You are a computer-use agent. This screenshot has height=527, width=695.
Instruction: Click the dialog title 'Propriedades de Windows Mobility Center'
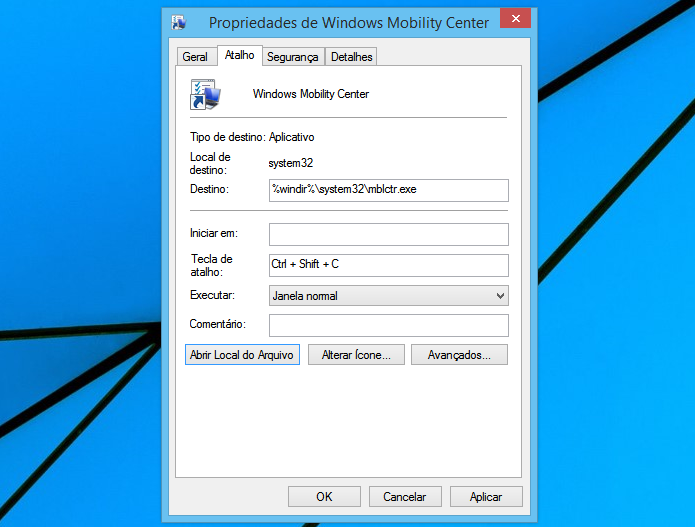click(349, 23)
